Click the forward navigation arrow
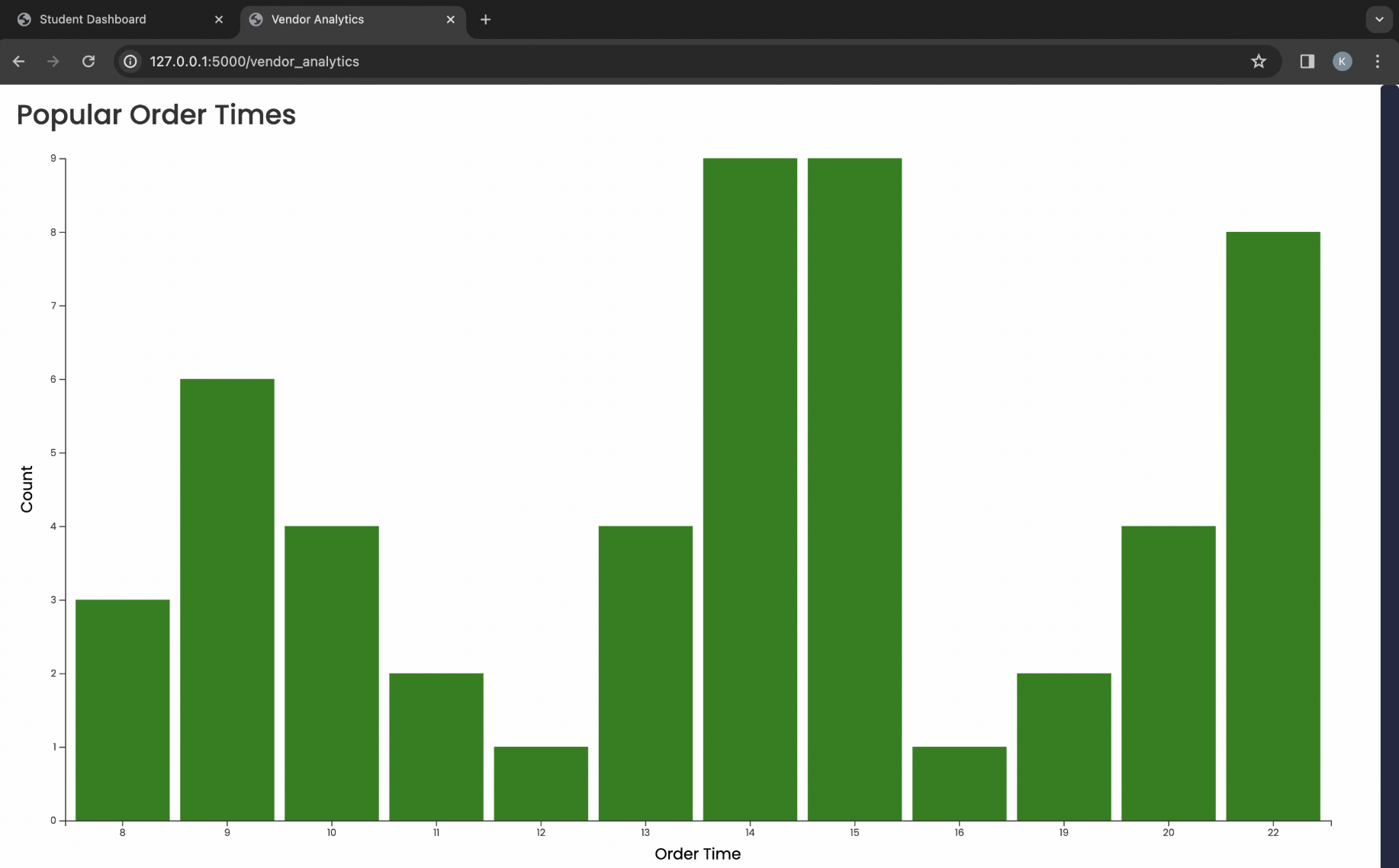 53,62
